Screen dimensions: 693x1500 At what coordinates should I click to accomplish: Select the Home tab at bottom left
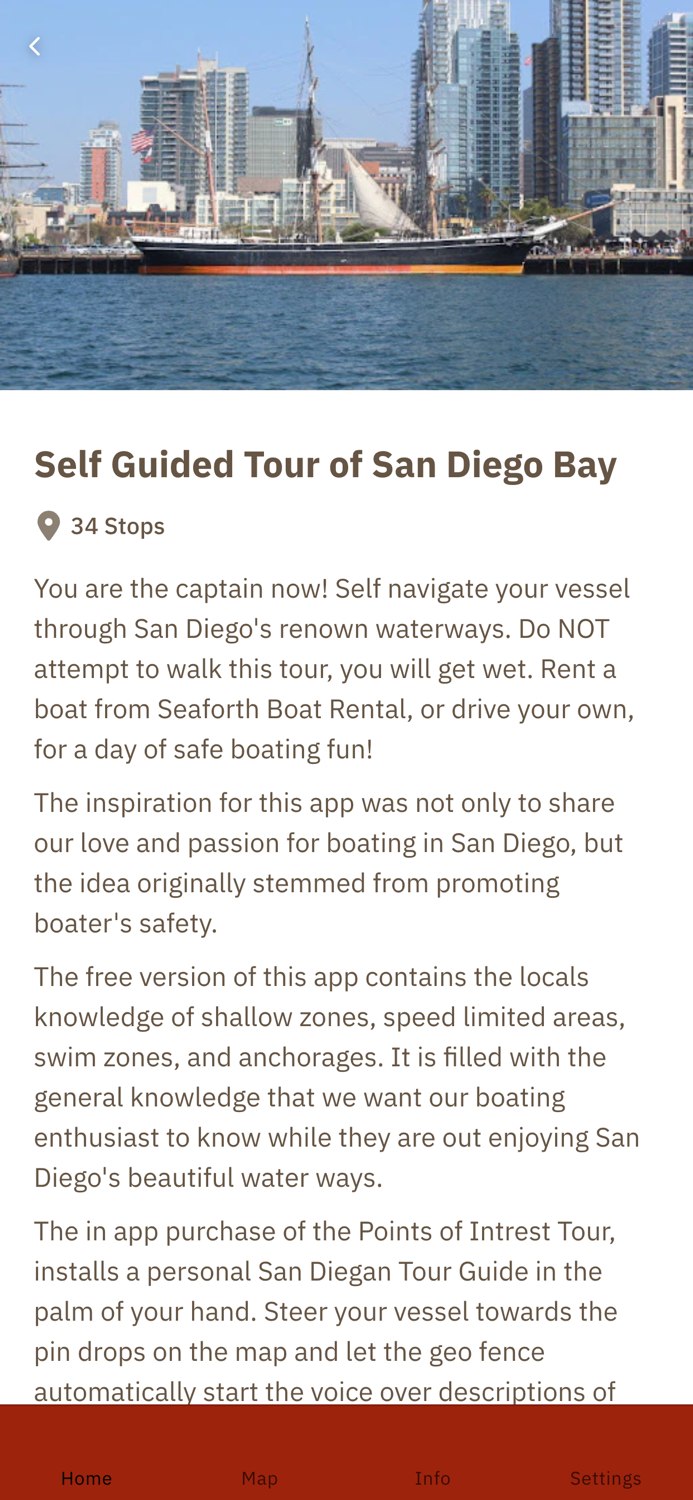tap(87, 1476)
